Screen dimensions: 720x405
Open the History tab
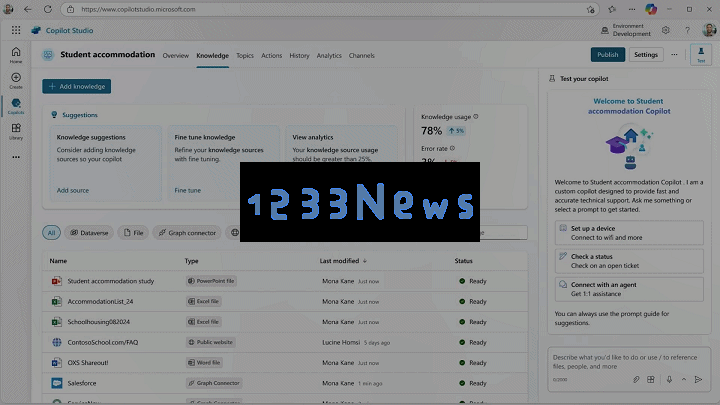coord(299,56)
